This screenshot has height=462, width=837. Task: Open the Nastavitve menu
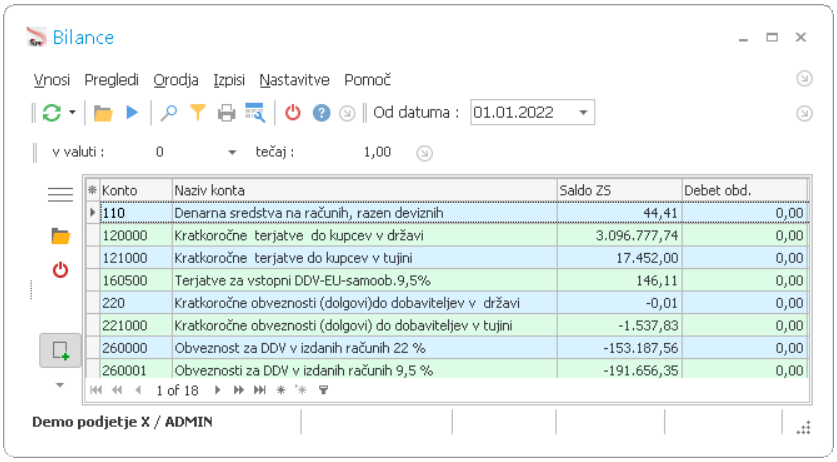click(x=294, y=80)
